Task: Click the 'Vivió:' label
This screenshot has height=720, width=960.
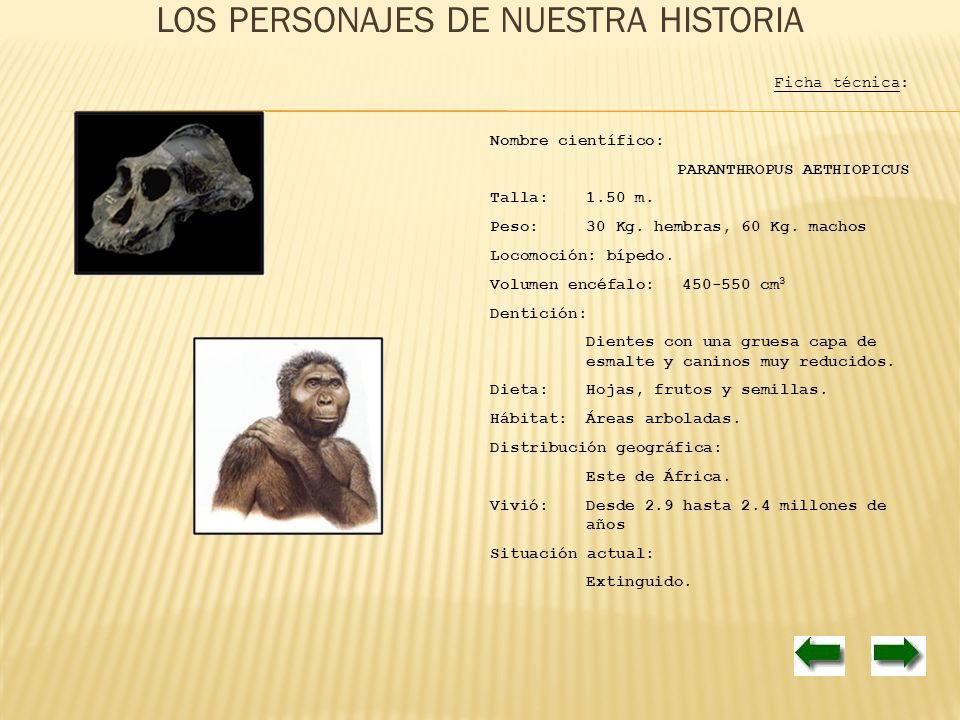Action: [519, 506]
